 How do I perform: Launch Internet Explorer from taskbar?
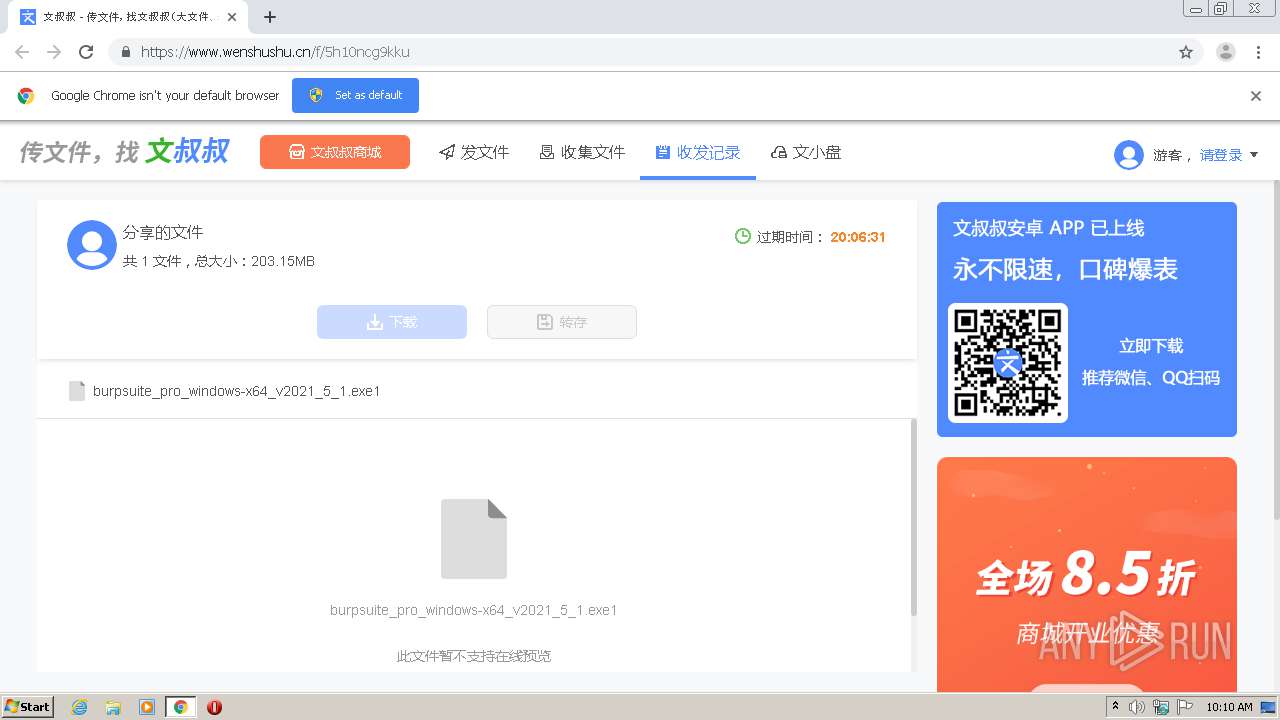pyautogui.click(x=80, y=707)
